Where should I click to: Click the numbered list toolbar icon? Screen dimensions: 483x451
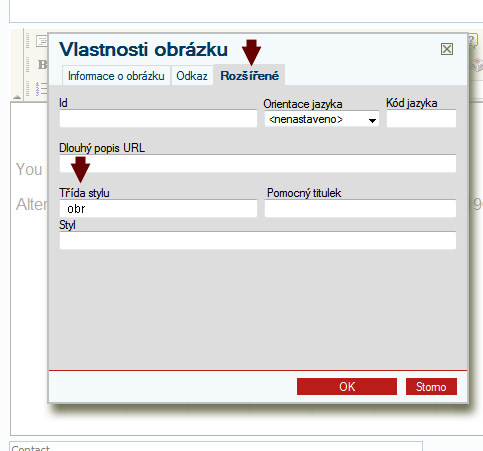point(42,89)
